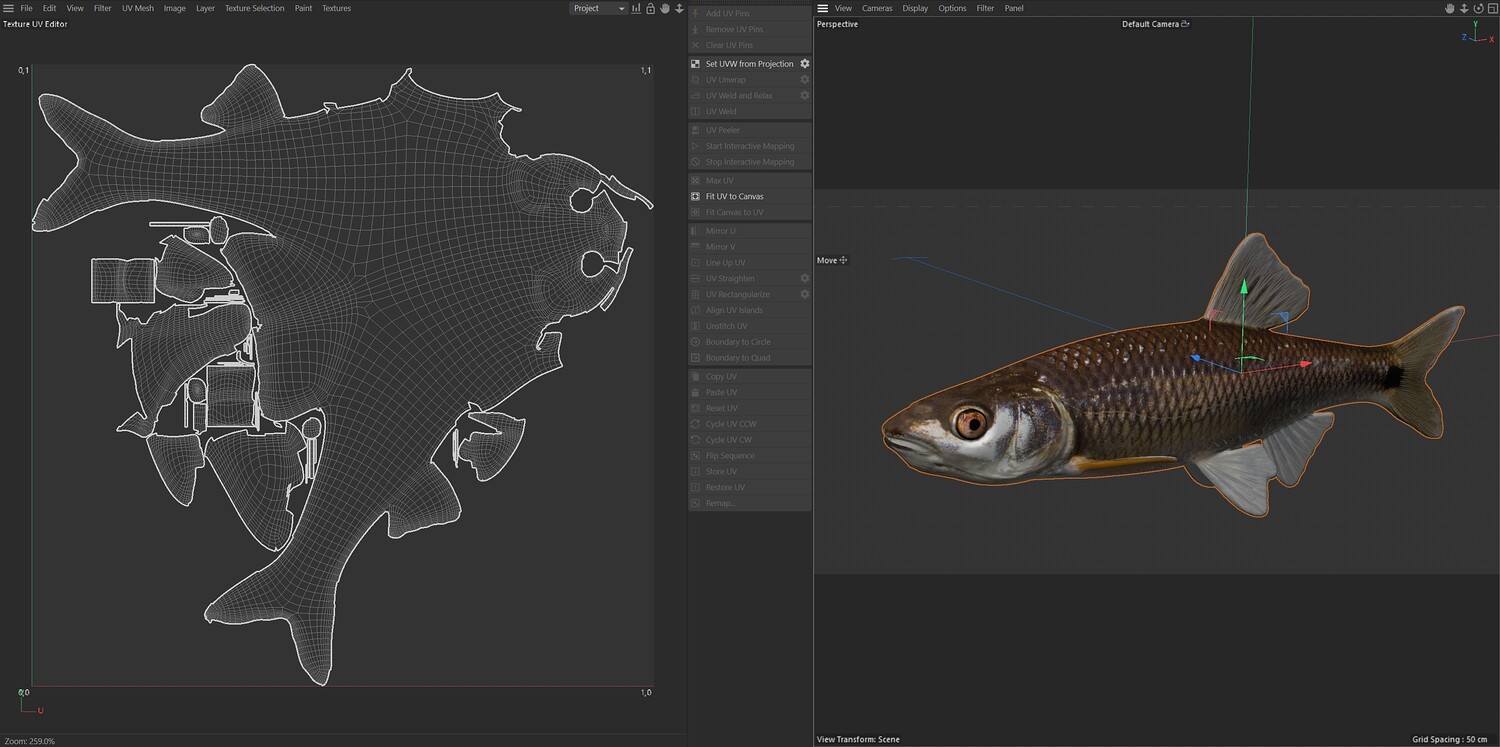The width and height of the screenshot is (1500, 747).
Task: Open the Perspective viewport hamburger menu
Action: pyautogui.click(x=823, y=8)
